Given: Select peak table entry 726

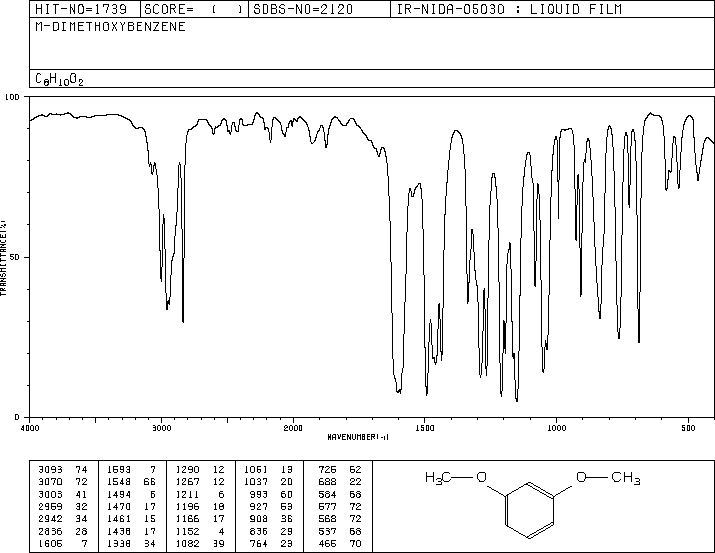Looking at the screenshot, I should pyautogui.click(x=327, y=470).
